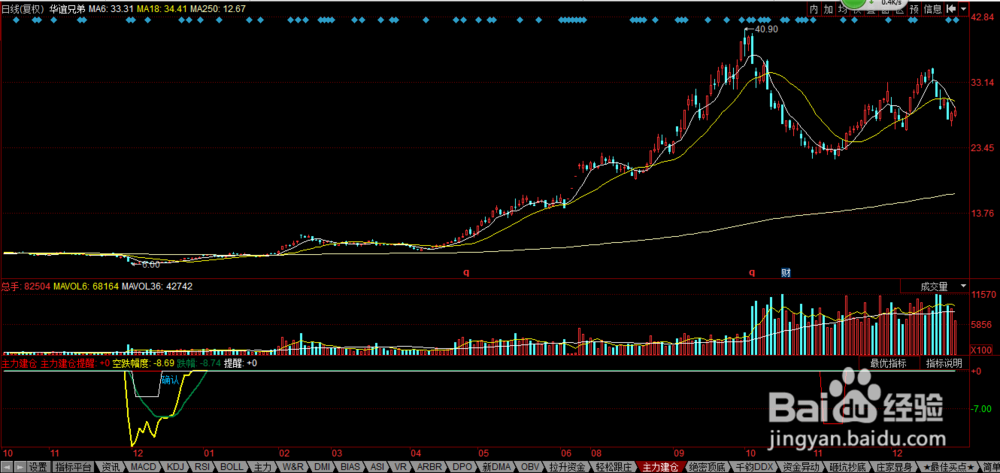Click the 内 toolbar button

(814, 9)
